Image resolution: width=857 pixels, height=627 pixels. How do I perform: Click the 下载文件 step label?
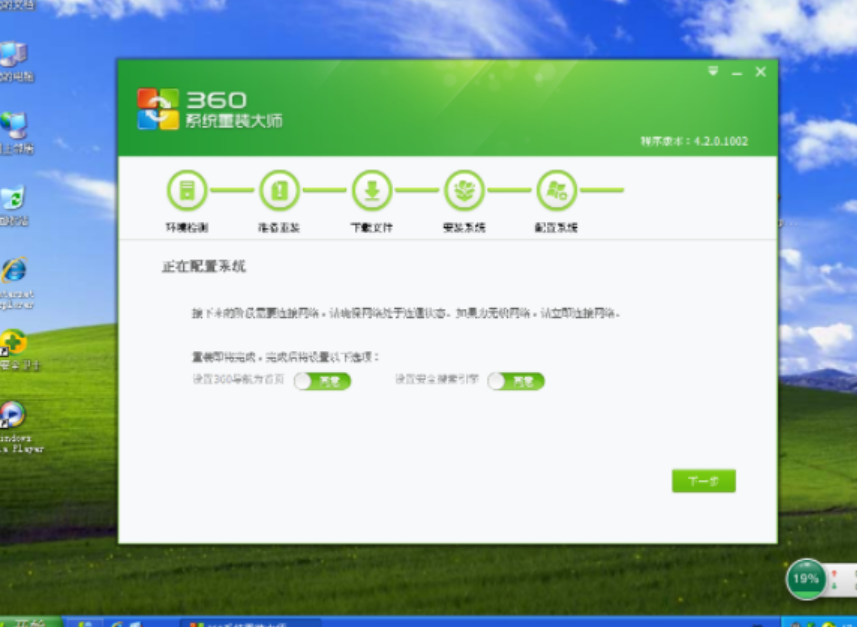[372, 227]
